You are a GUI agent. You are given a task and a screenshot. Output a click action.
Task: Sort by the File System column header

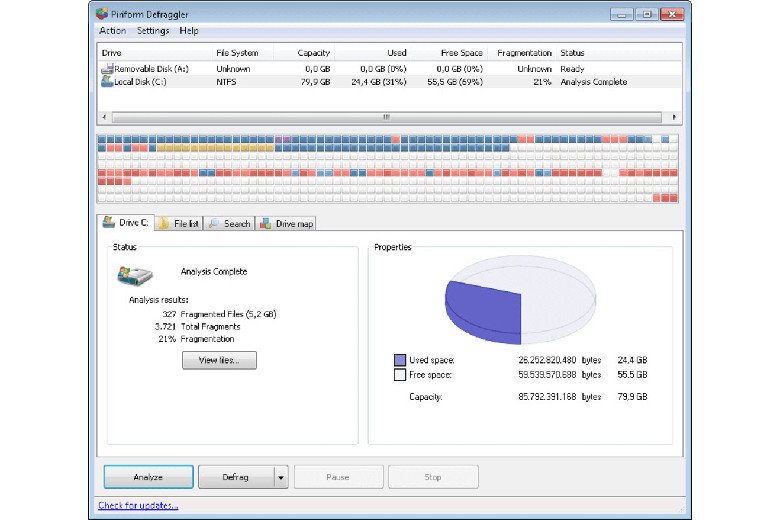click(243, 53)
